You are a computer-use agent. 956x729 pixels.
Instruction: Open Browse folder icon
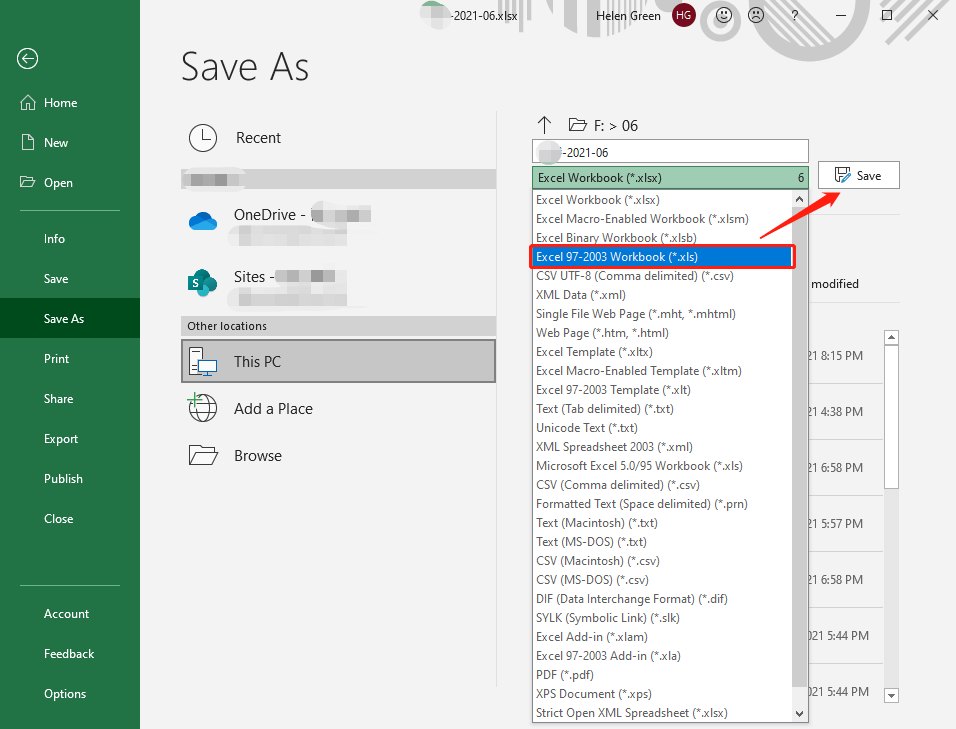(x=203, y=456)
